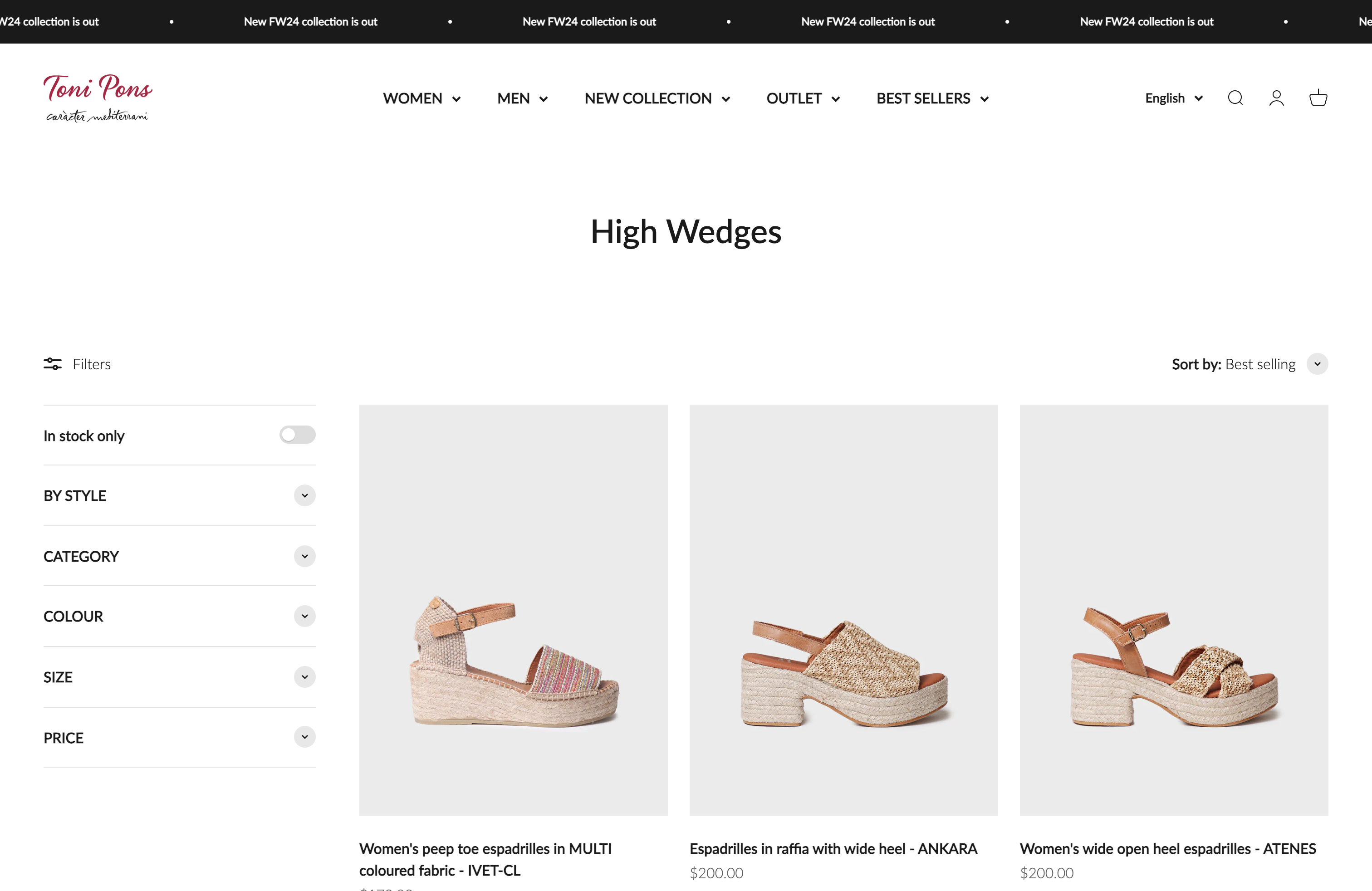Image resolution: width=1372 pixels, height=891 pixels.
Task: Click the Filters sliders icon
Action: [x=53, y=364]
